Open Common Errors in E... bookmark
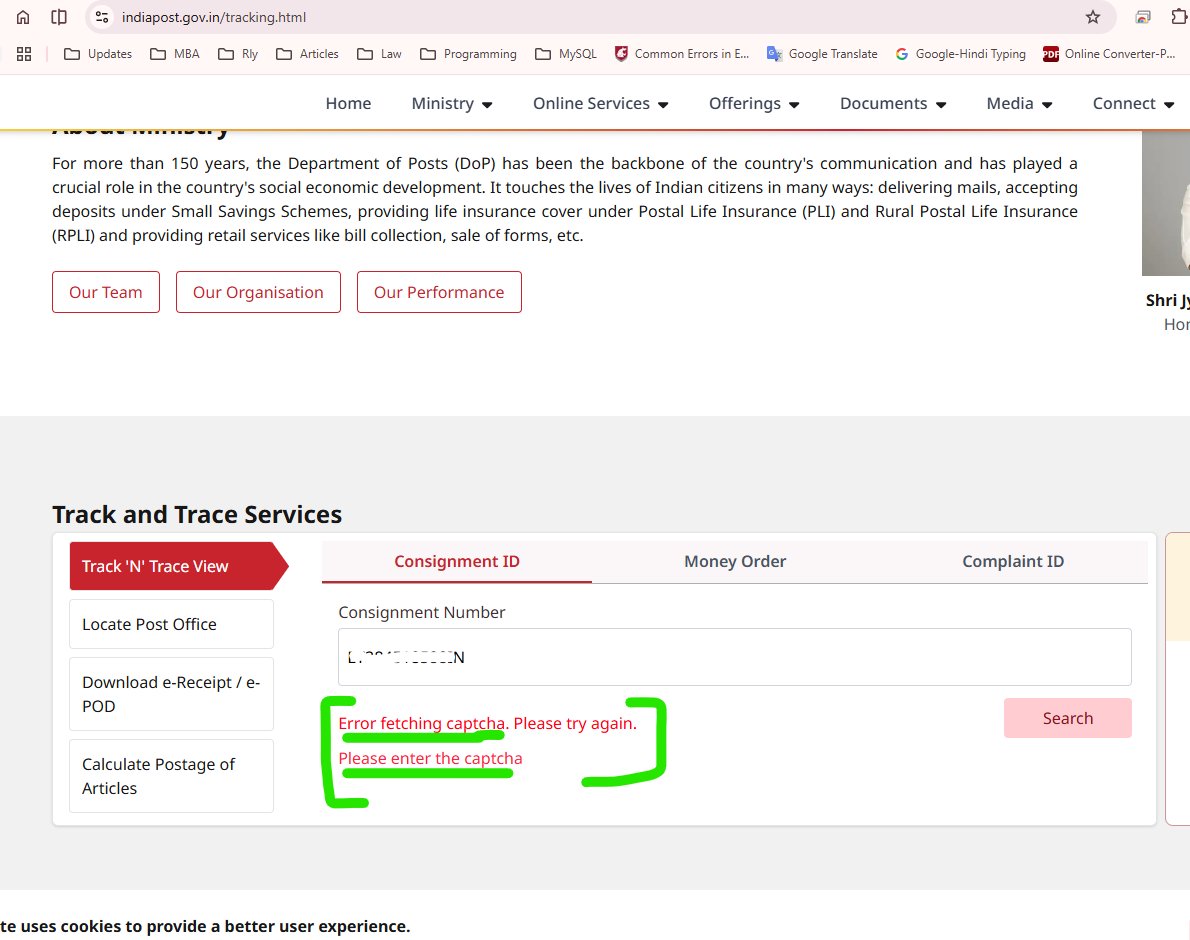The height and width of the screenshot is (940, 1190). 682,54
